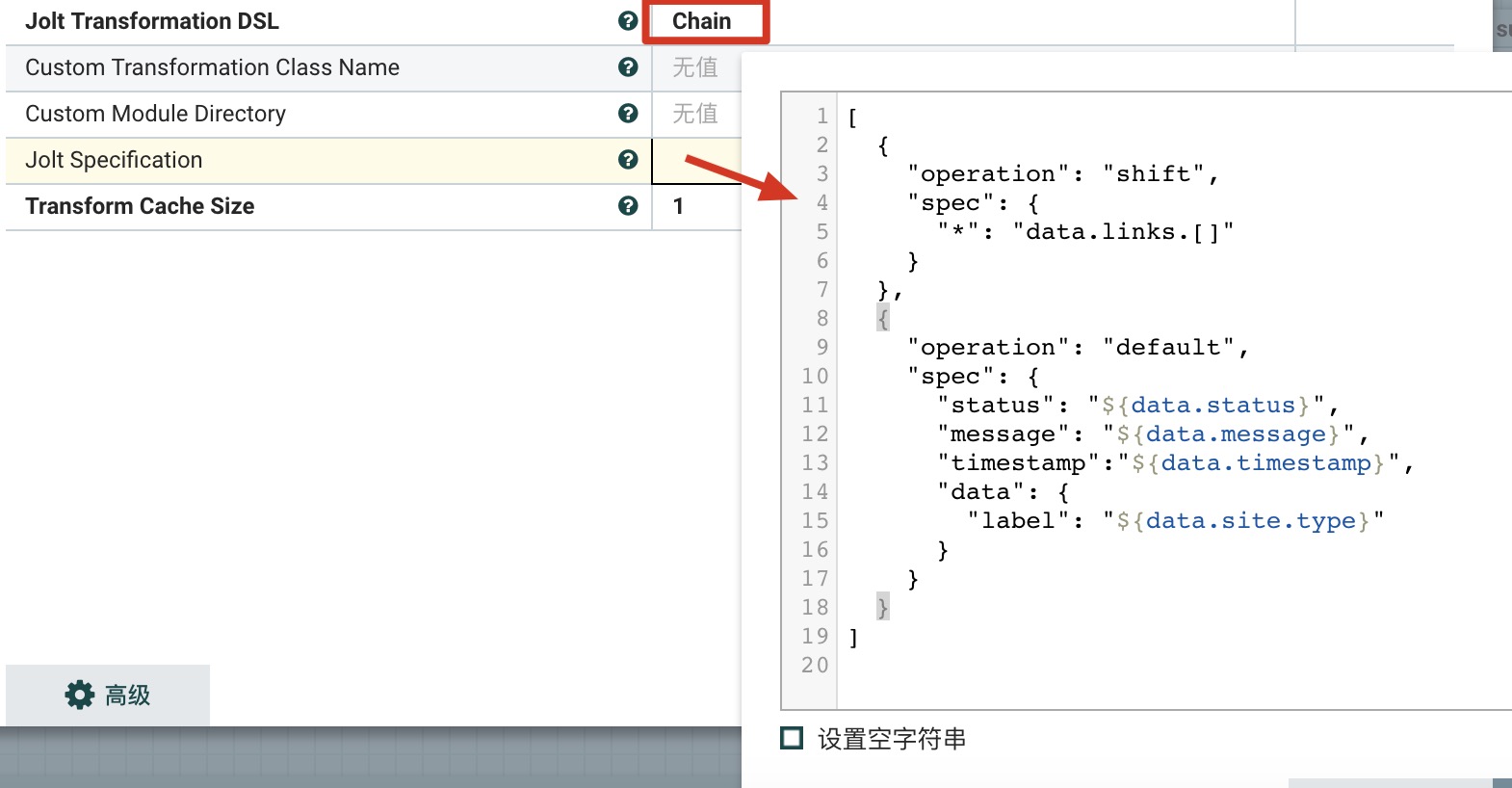Click highlighted opening brace on line 8
Image resolution: width=1512 pixels, height=788 pixels.
pos(883,319)
